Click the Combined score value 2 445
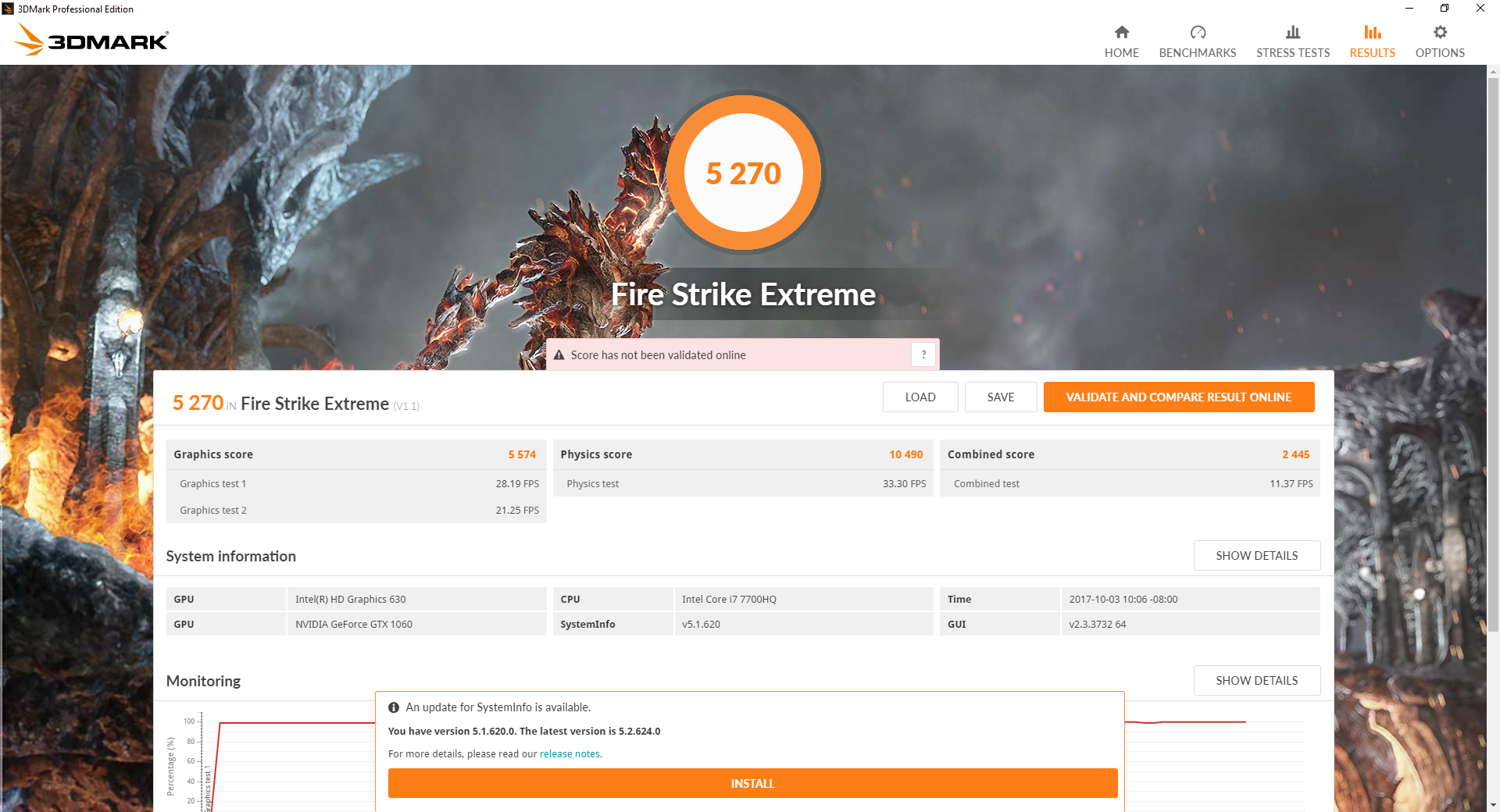This screenshot has width=1500, height=812. (1295, 454)
